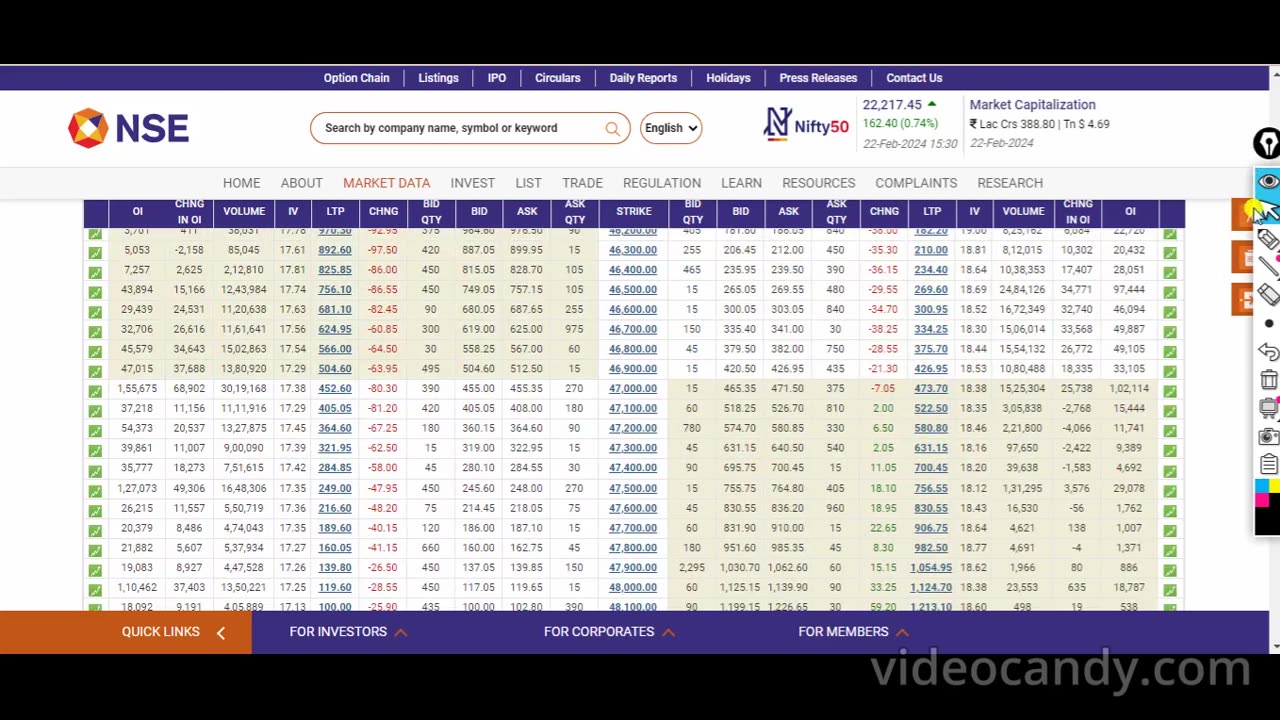Open the Research menu

[x=1010, y=183]
